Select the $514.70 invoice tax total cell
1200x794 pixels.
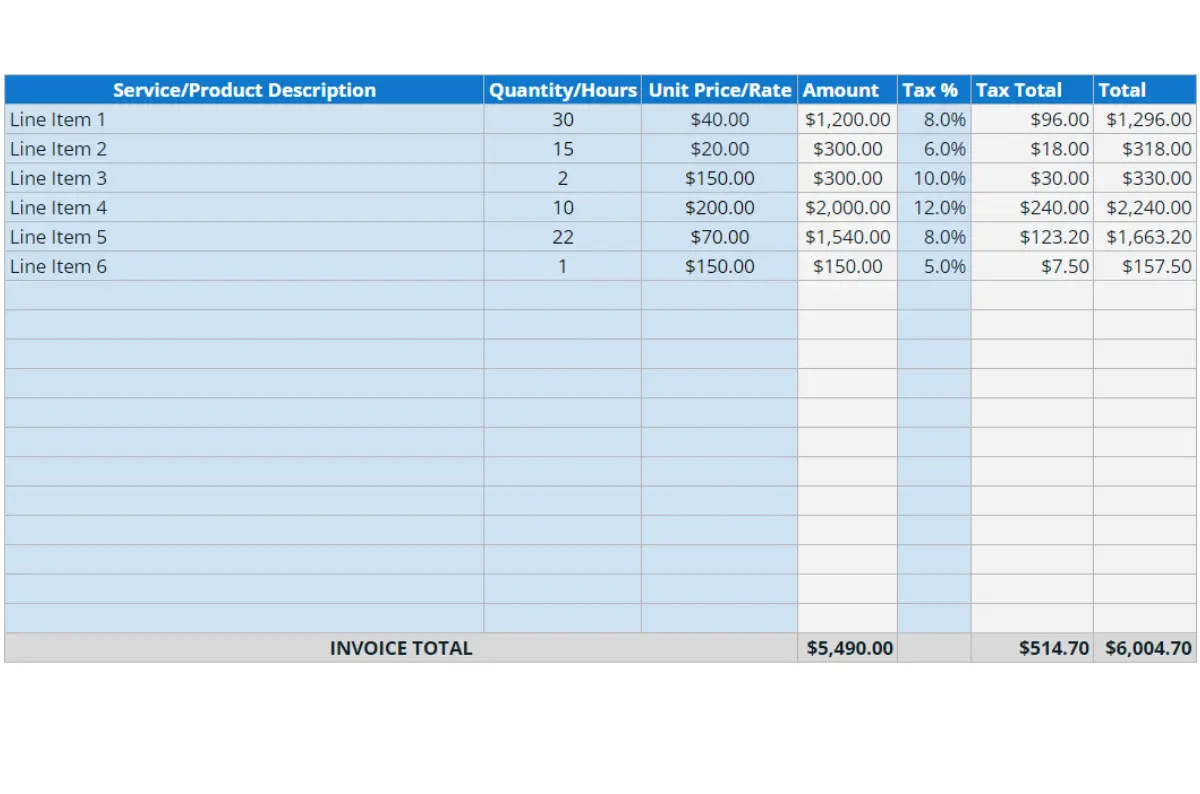coord(1032,648)
